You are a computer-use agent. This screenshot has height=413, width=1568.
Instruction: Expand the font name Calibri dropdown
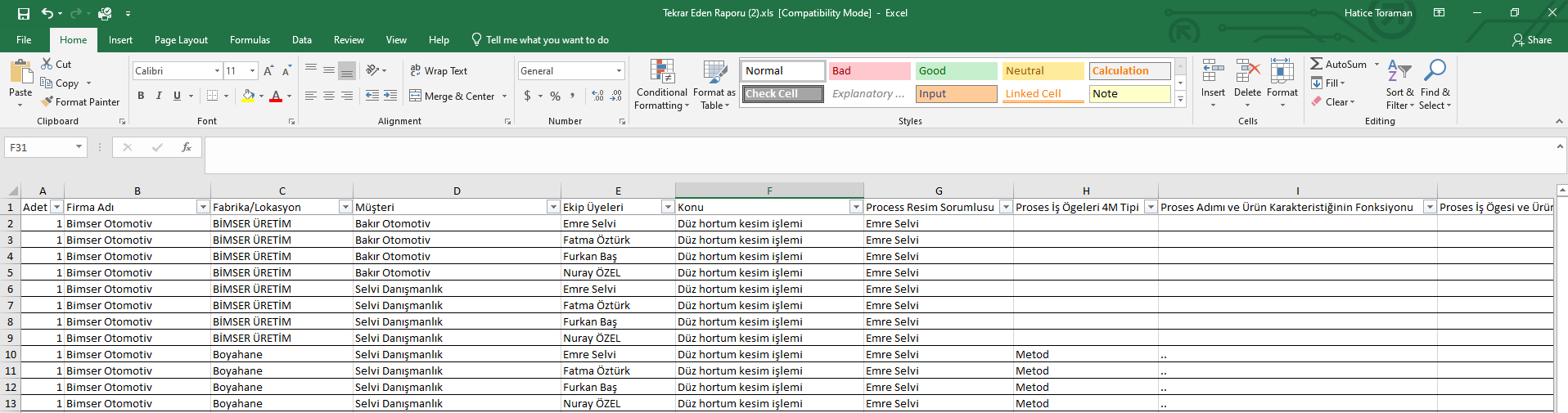(x=217, y=71)
